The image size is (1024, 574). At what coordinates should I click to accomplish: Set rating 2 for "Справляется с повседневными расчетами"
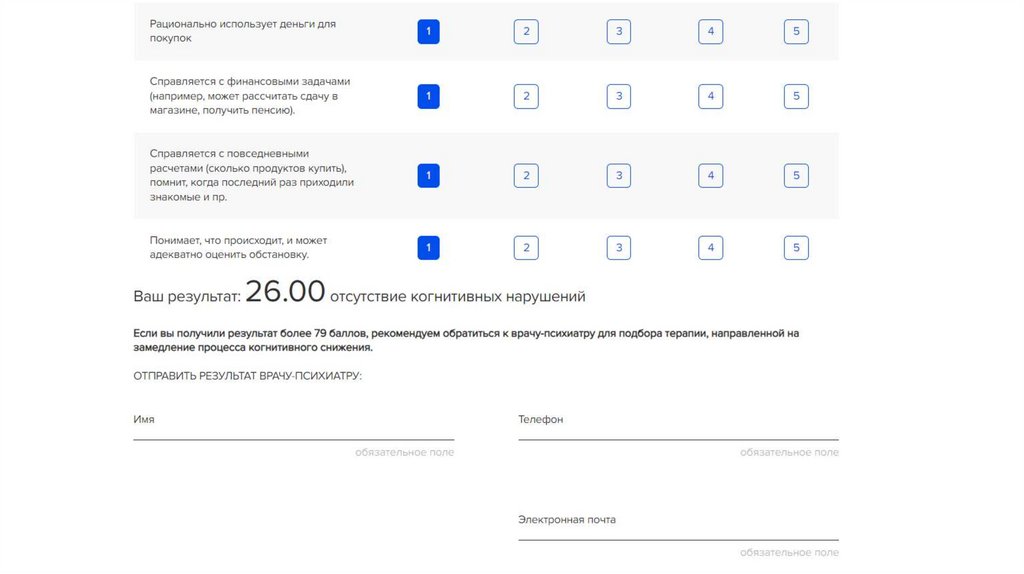(526, 176)
